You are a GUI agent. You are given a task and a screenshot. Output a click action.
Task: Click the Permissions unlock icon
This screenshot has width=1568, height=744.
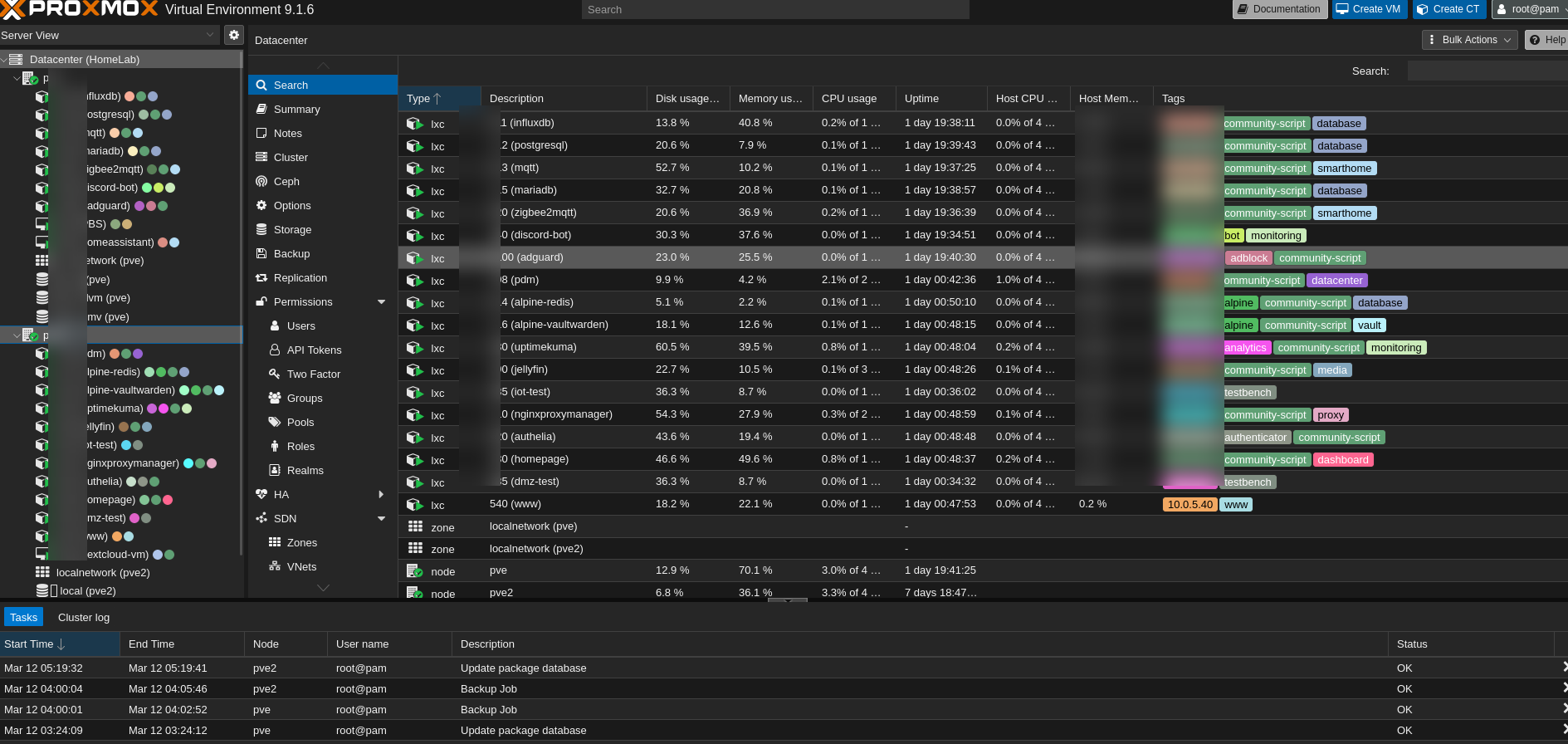tap(261, 301)
